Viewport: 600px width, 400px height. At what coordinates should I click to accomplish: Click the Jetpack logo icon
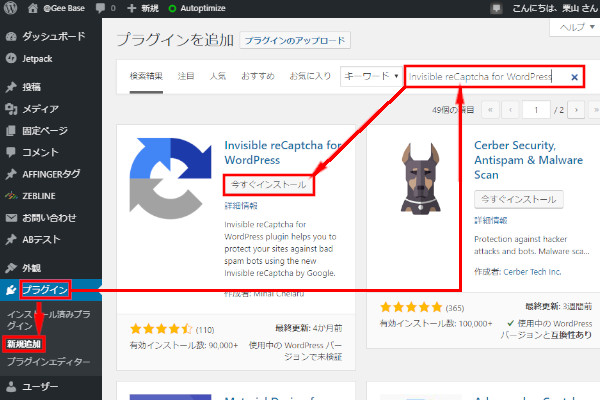pyautogui.click(x=11, y=58)
